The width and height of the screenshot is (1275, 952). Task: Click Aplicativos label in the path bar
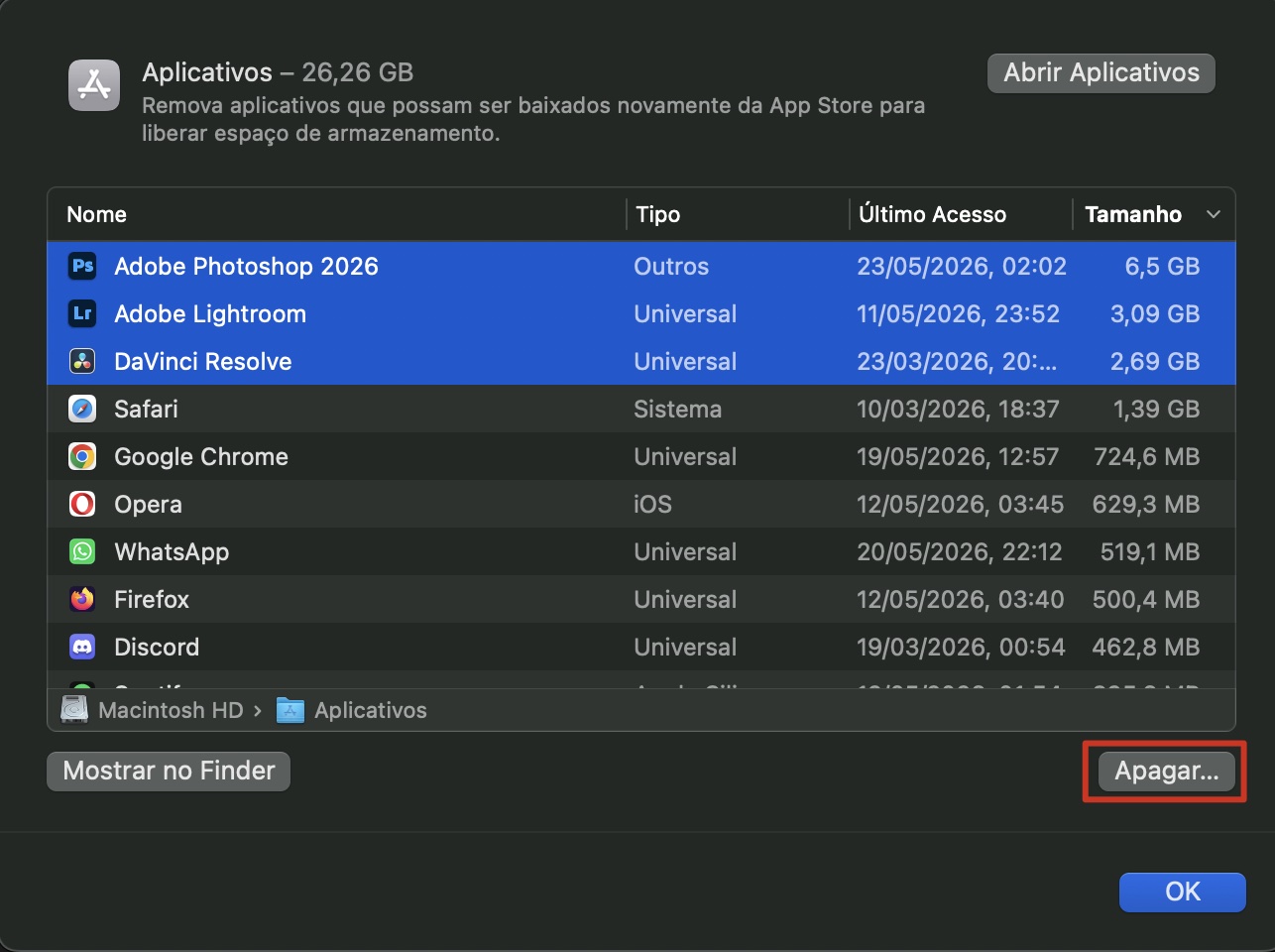(x=371, y=710)
